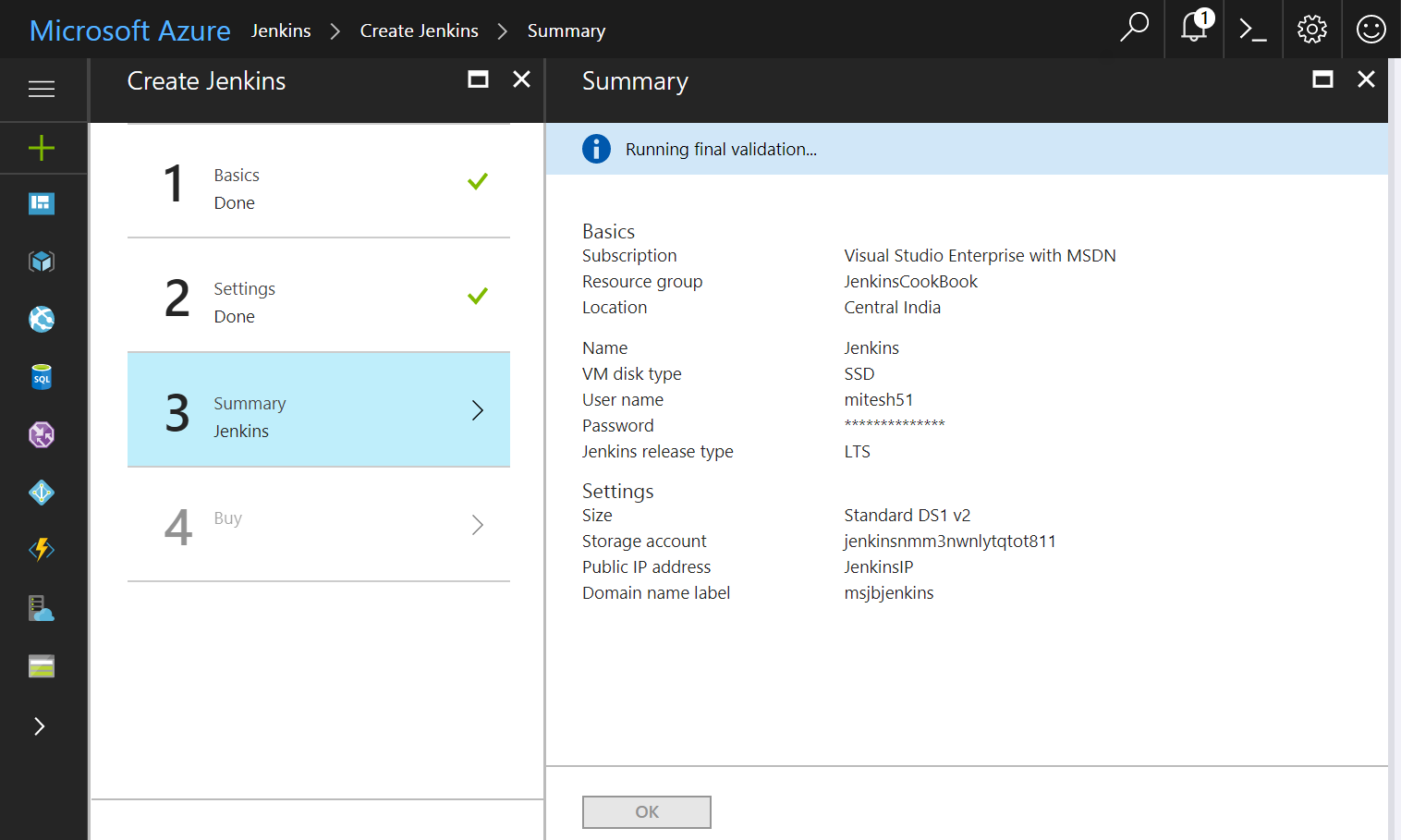Open step 1 Basics
This screenshot has height=840, width=1401.
[x=319, y=182]
